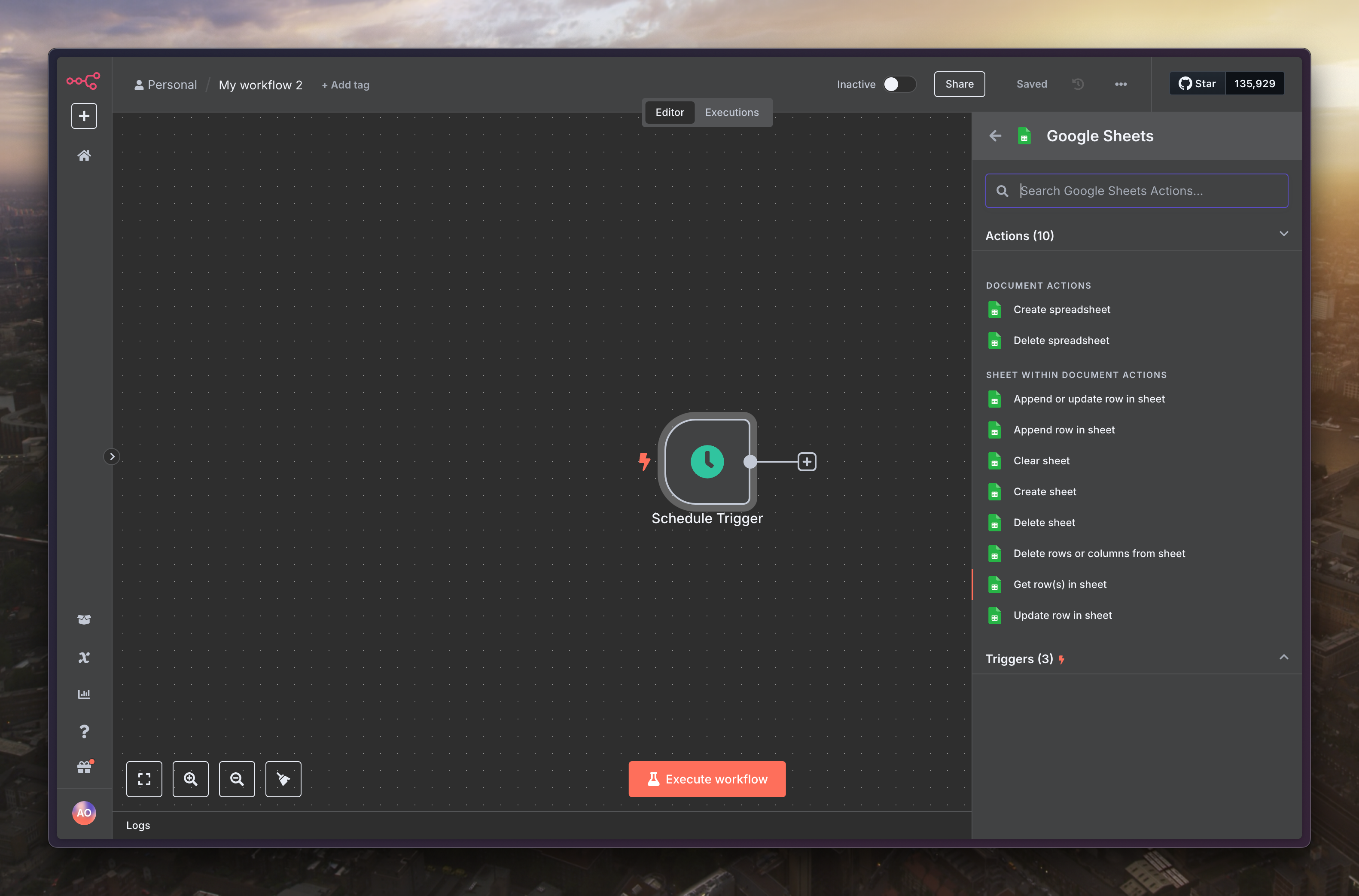Click the fit-to-view canvas button
The width and height of the screenshot is (1359, 896).
144,779
